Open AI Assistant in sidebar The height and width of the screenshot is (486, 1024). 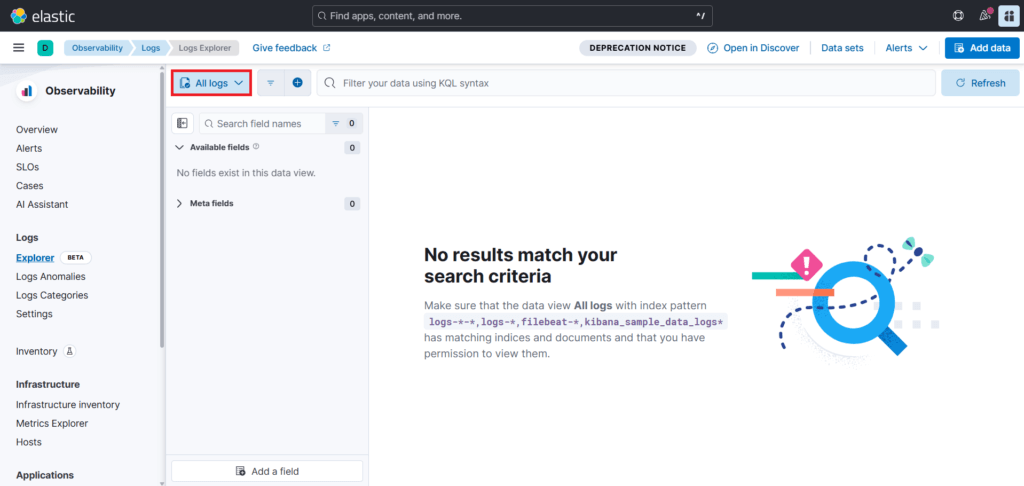42,204
